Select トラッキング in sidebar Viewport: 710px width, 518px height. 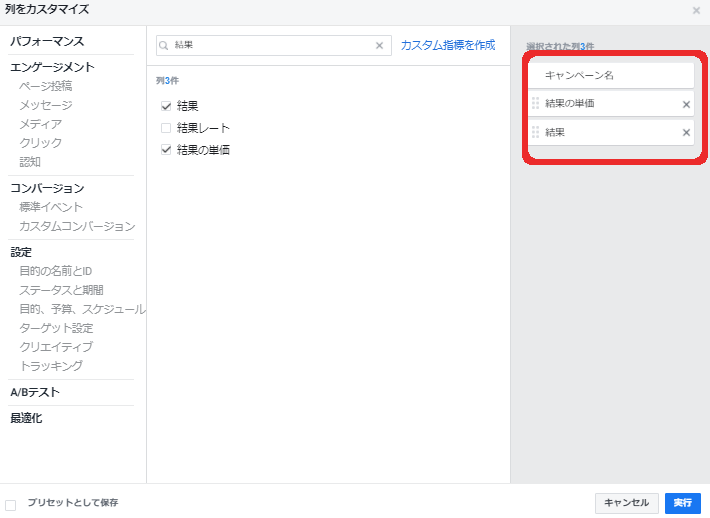(x=51, y=366)
